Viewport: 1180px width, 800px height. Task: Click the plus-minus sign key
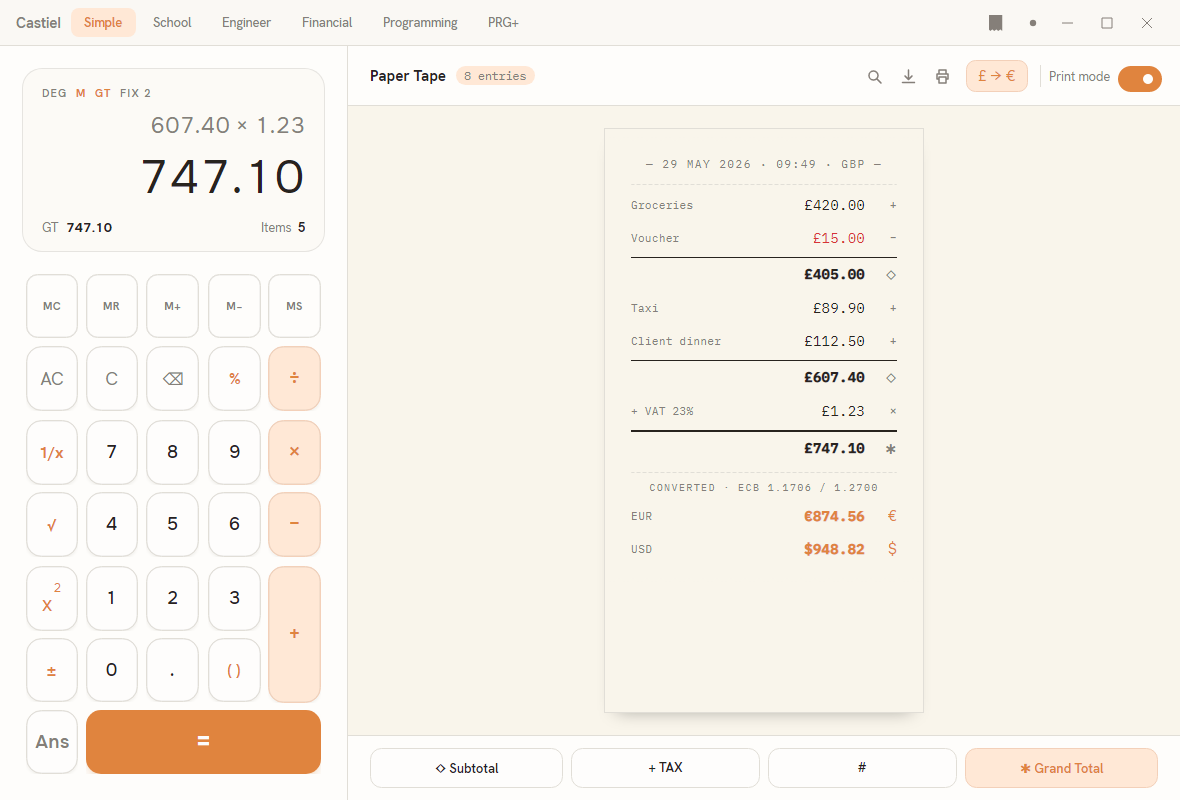(52, 671)
